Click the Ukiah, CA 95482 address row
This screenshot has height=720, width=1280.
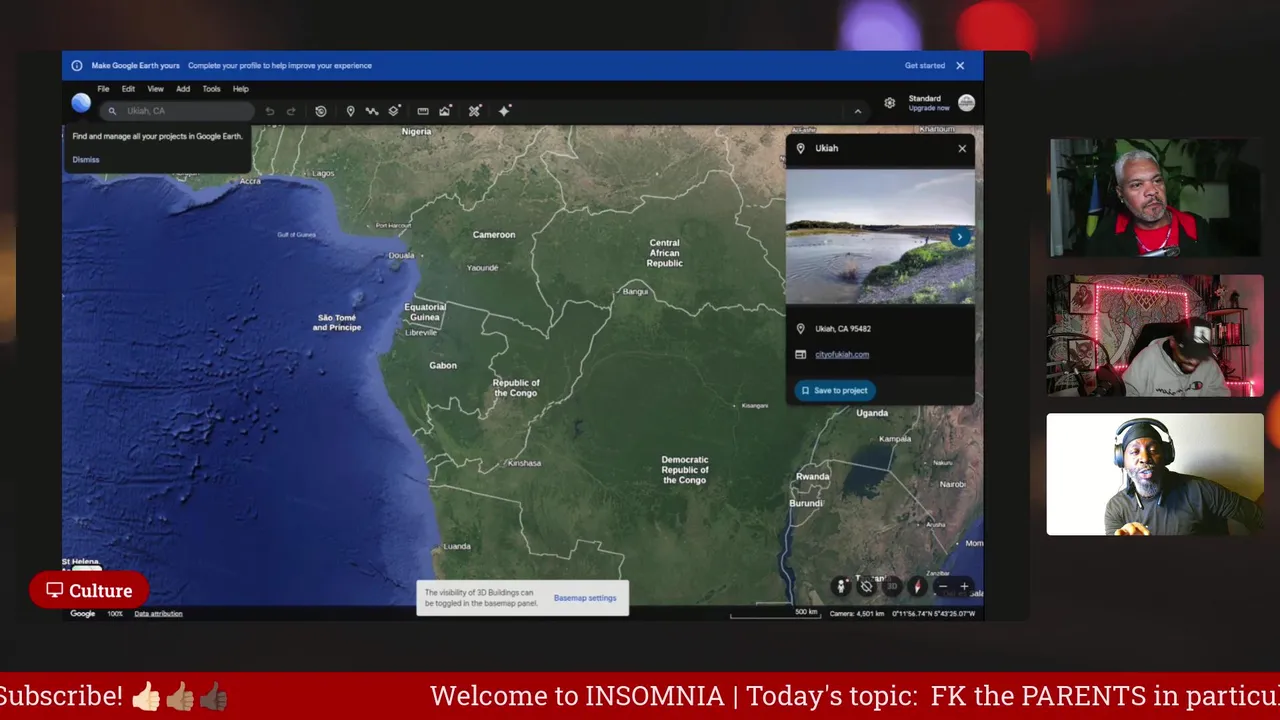point(880,329)
